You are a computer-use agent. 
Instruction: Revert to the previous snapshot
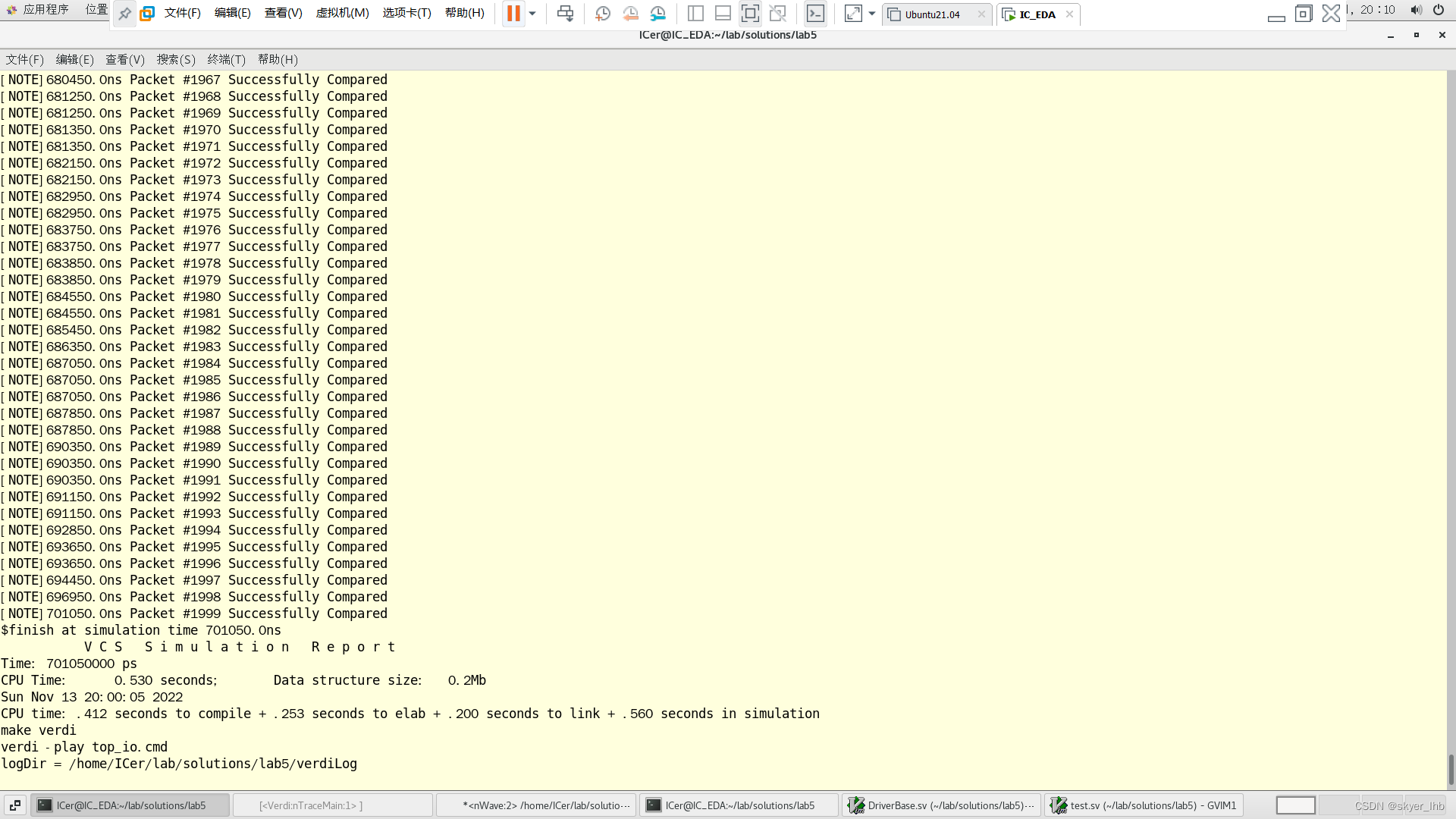[630, 14]
